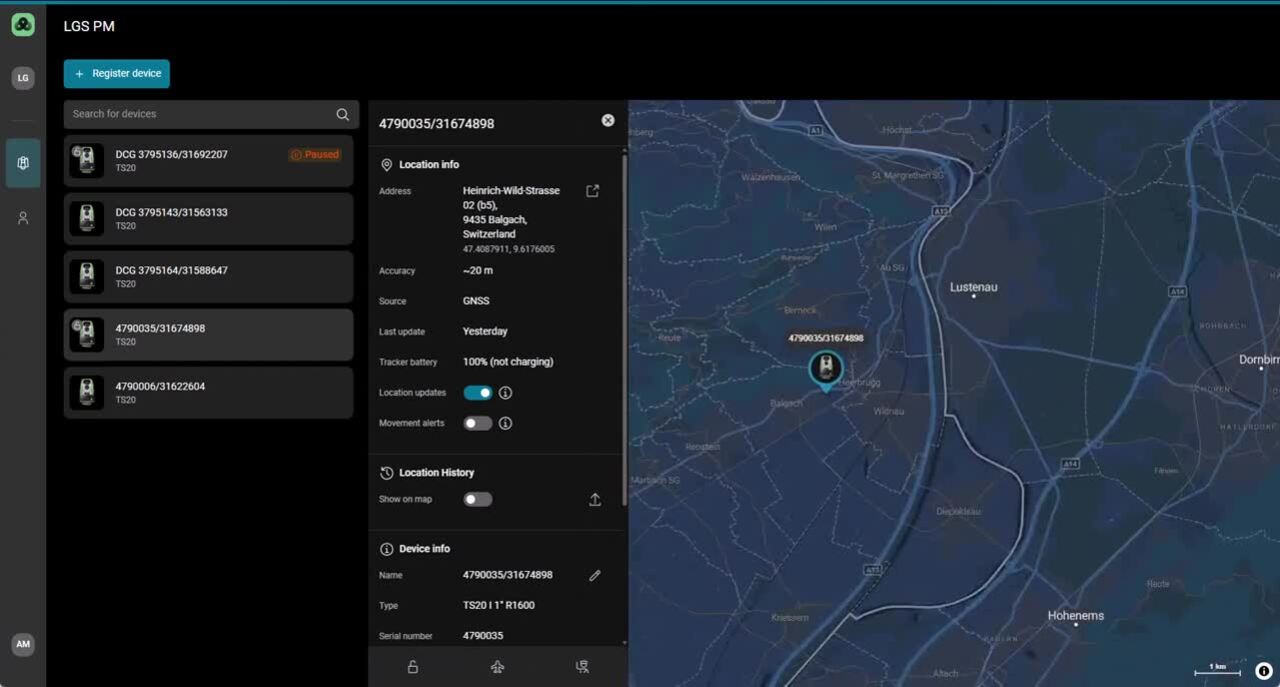Screen dimensions: 1280x687
Task: Click the device marker pin on the map
Action: pyautogui.click(x=825, y=369)
